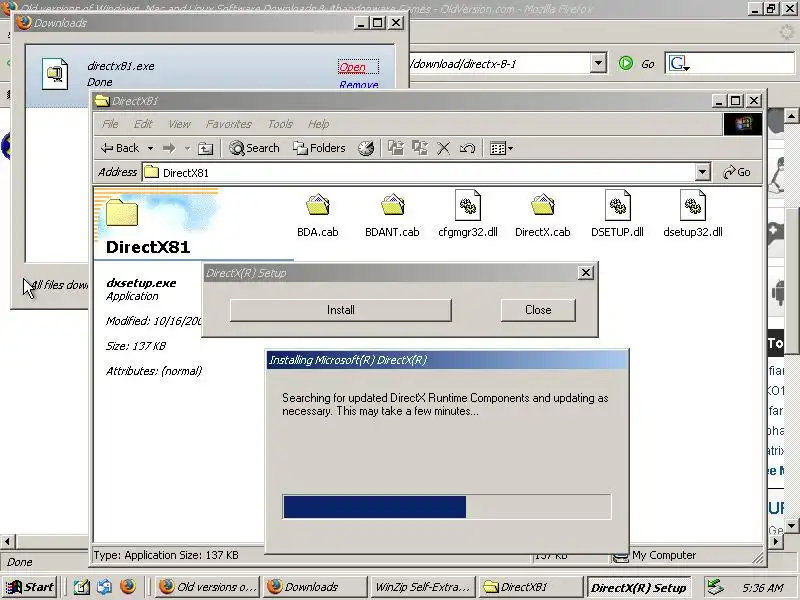Click the Address bar DirectX81 path field
800x600 pixels.
418,172
